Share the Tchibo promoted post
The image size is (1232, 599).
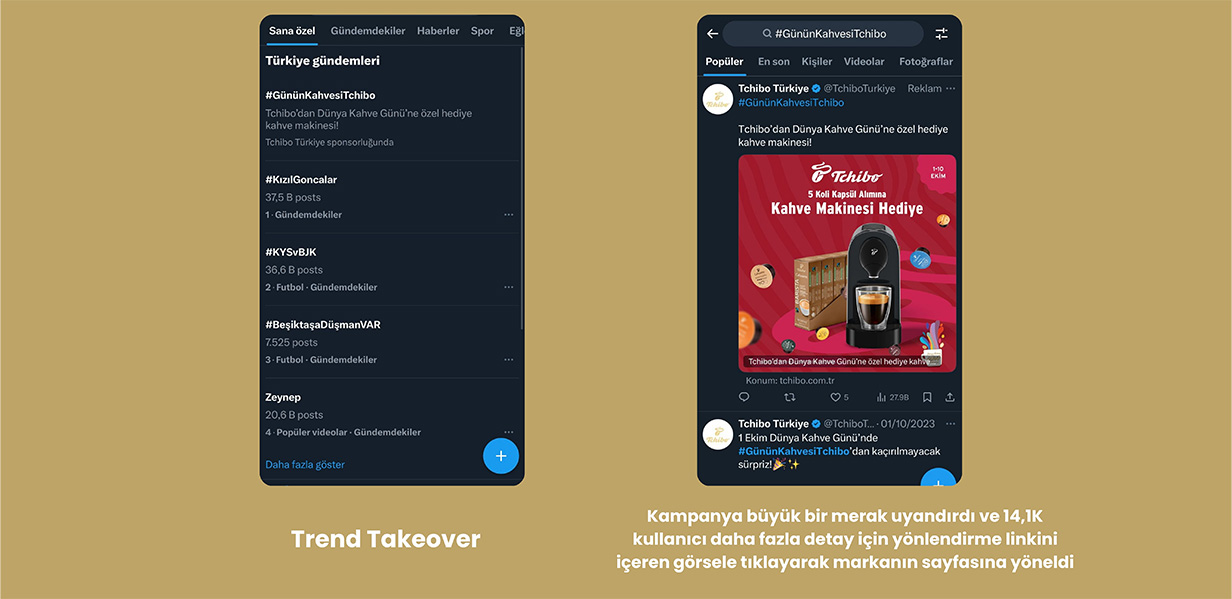(949, 397)
